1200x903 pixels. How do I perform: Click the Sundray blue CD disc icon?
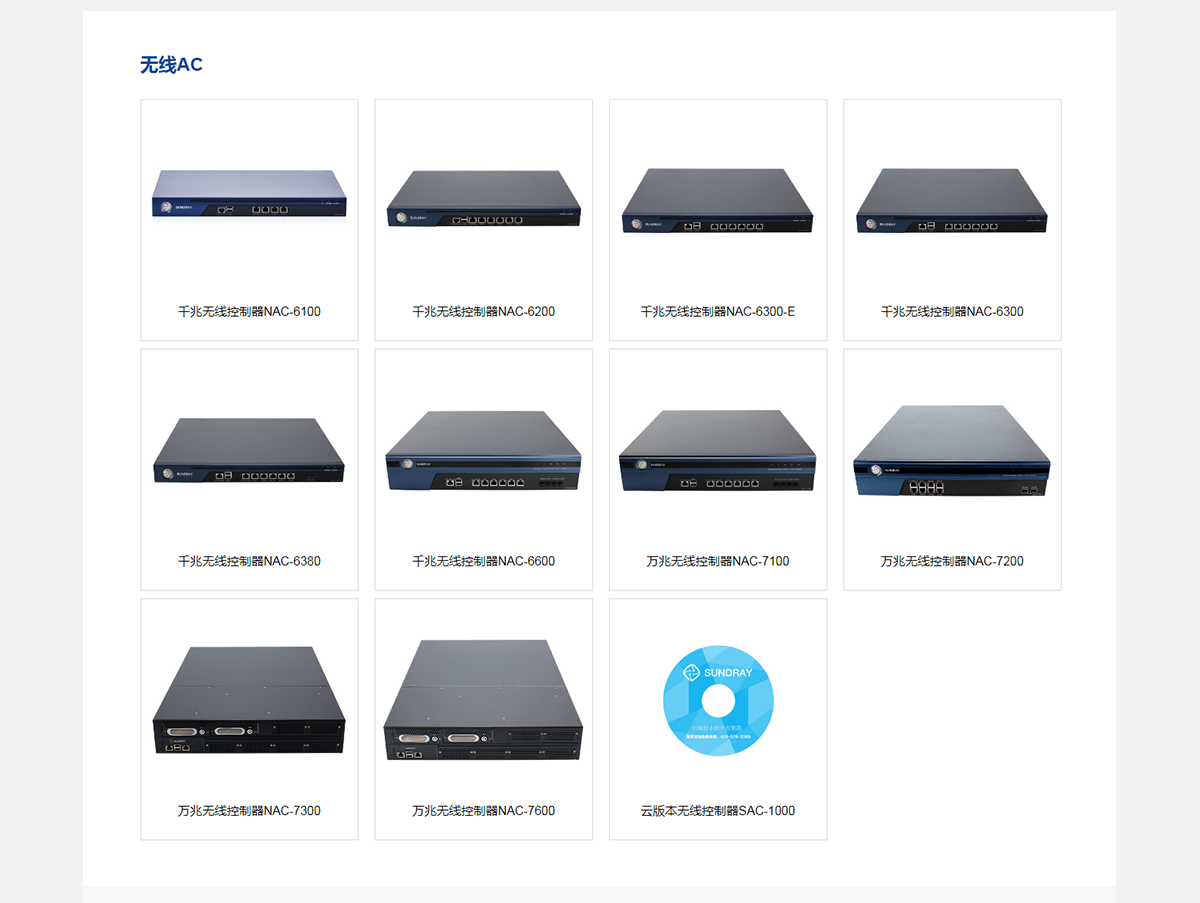718,700
